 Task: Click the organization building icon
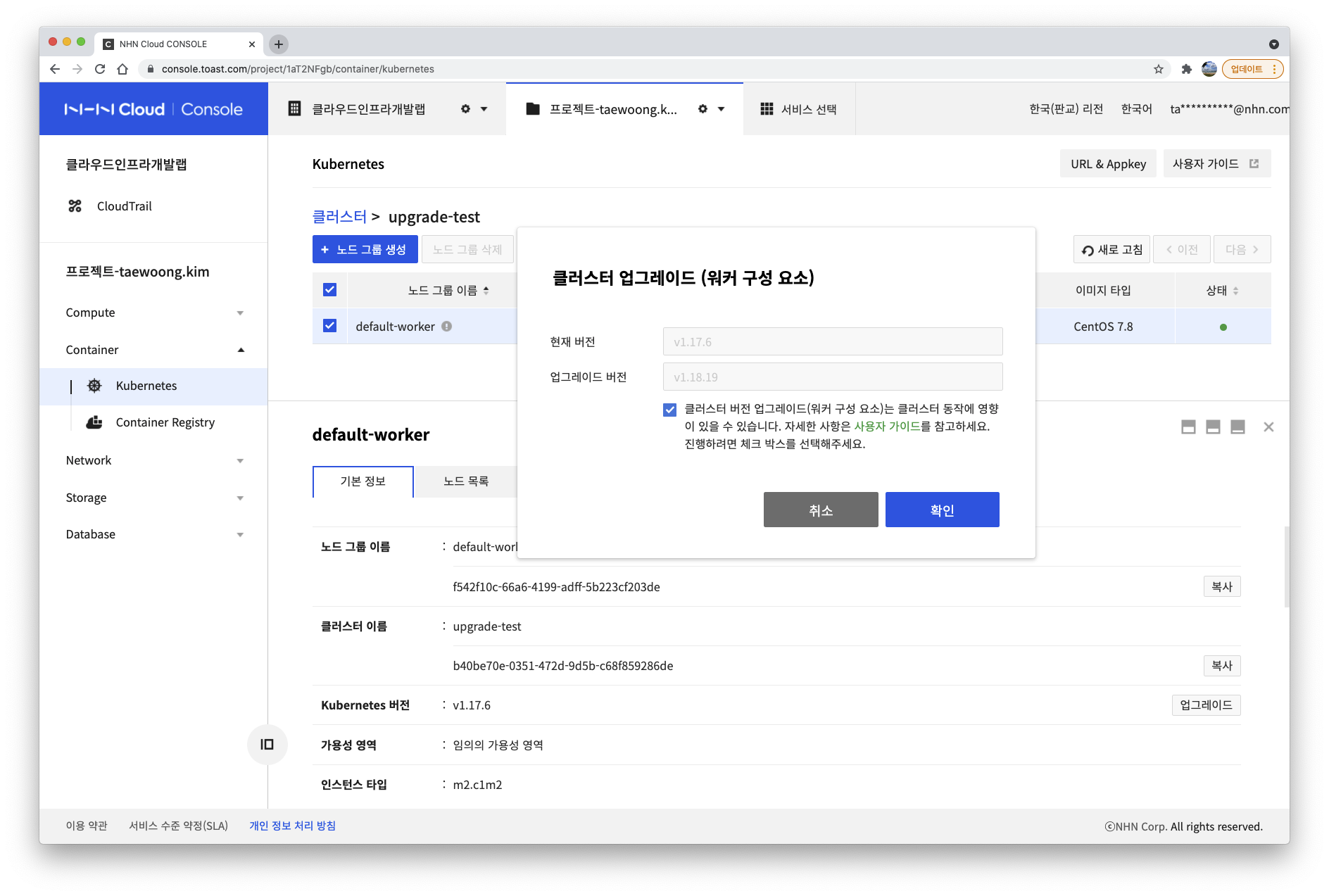pyautogui.click(x=295, y=109)
